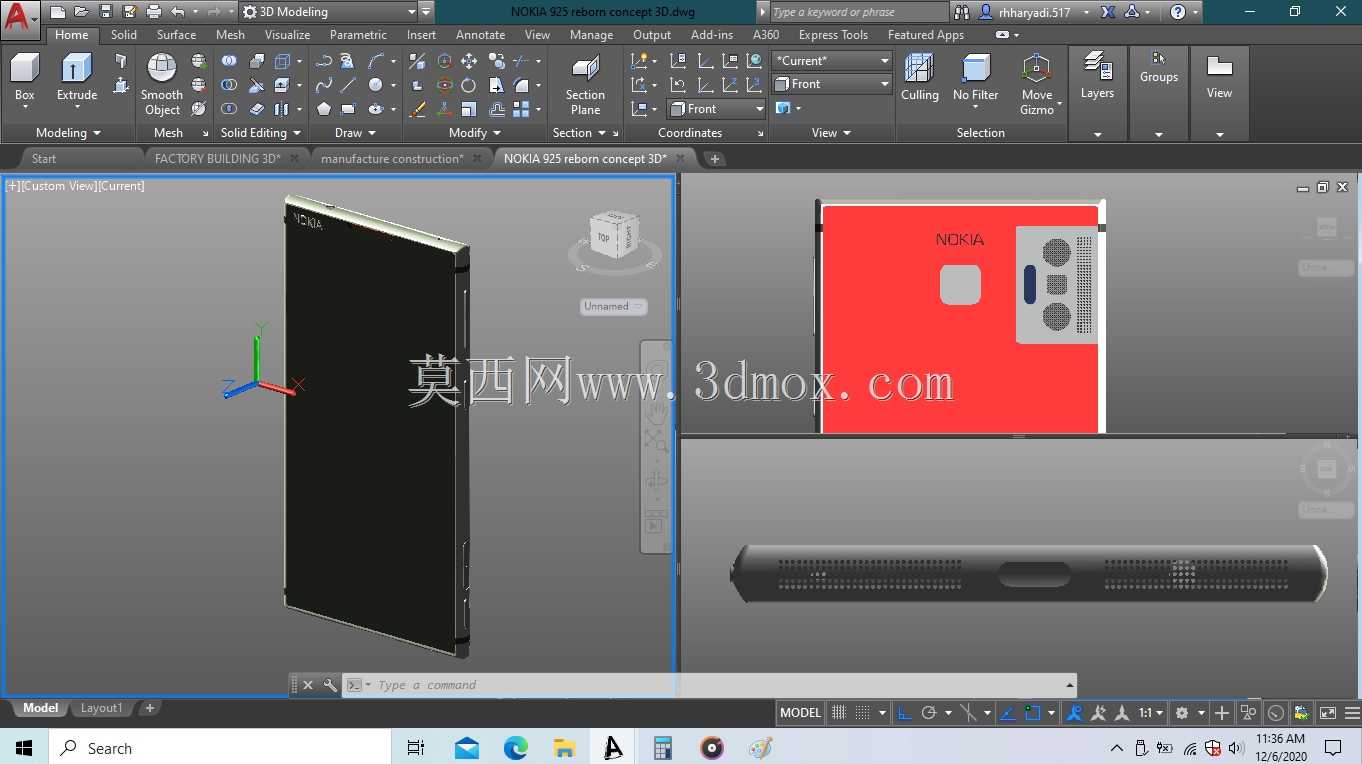Switch to the Layout1 tab

[101, 708]
